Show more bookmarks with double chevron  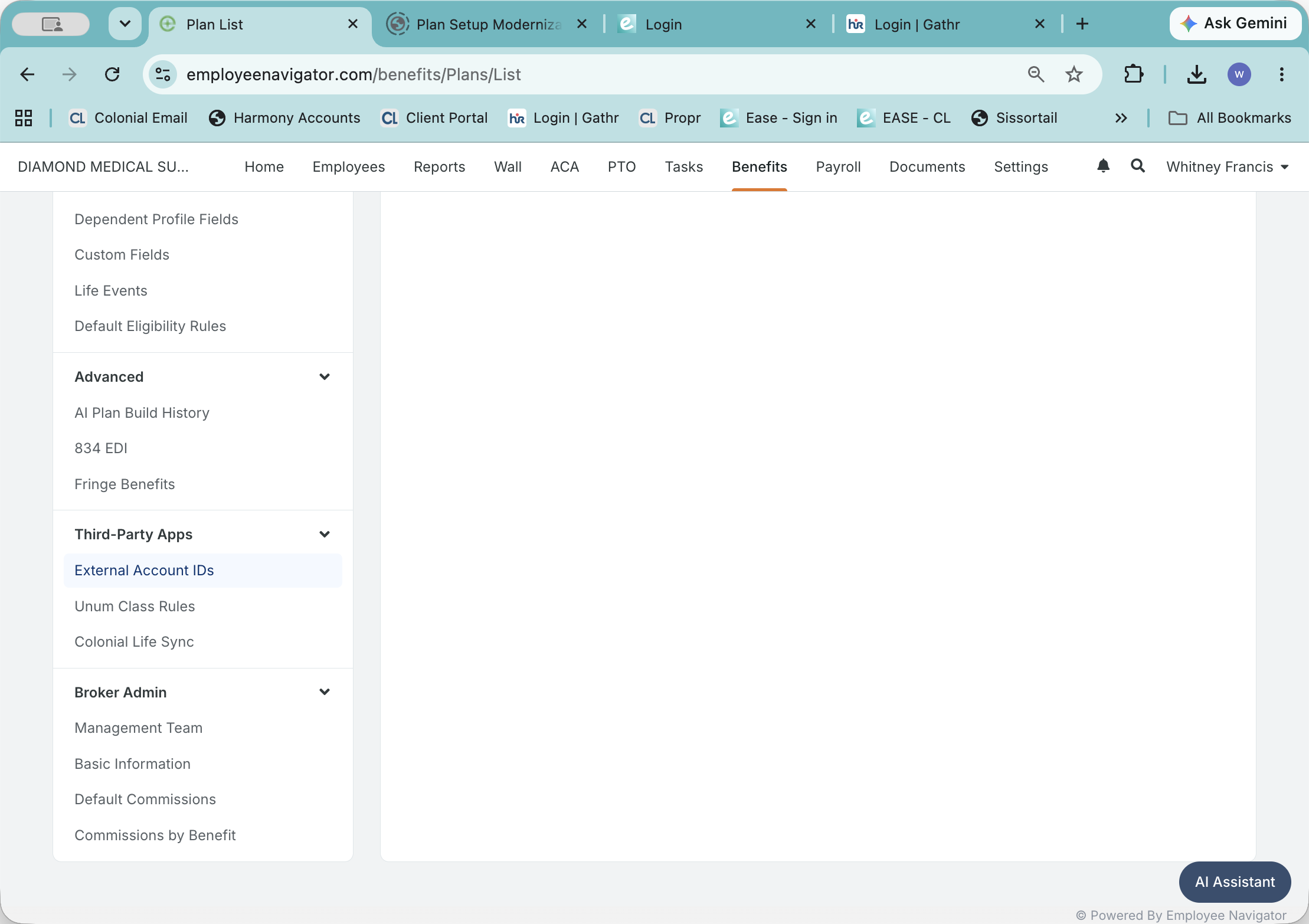pos(1121,118)
